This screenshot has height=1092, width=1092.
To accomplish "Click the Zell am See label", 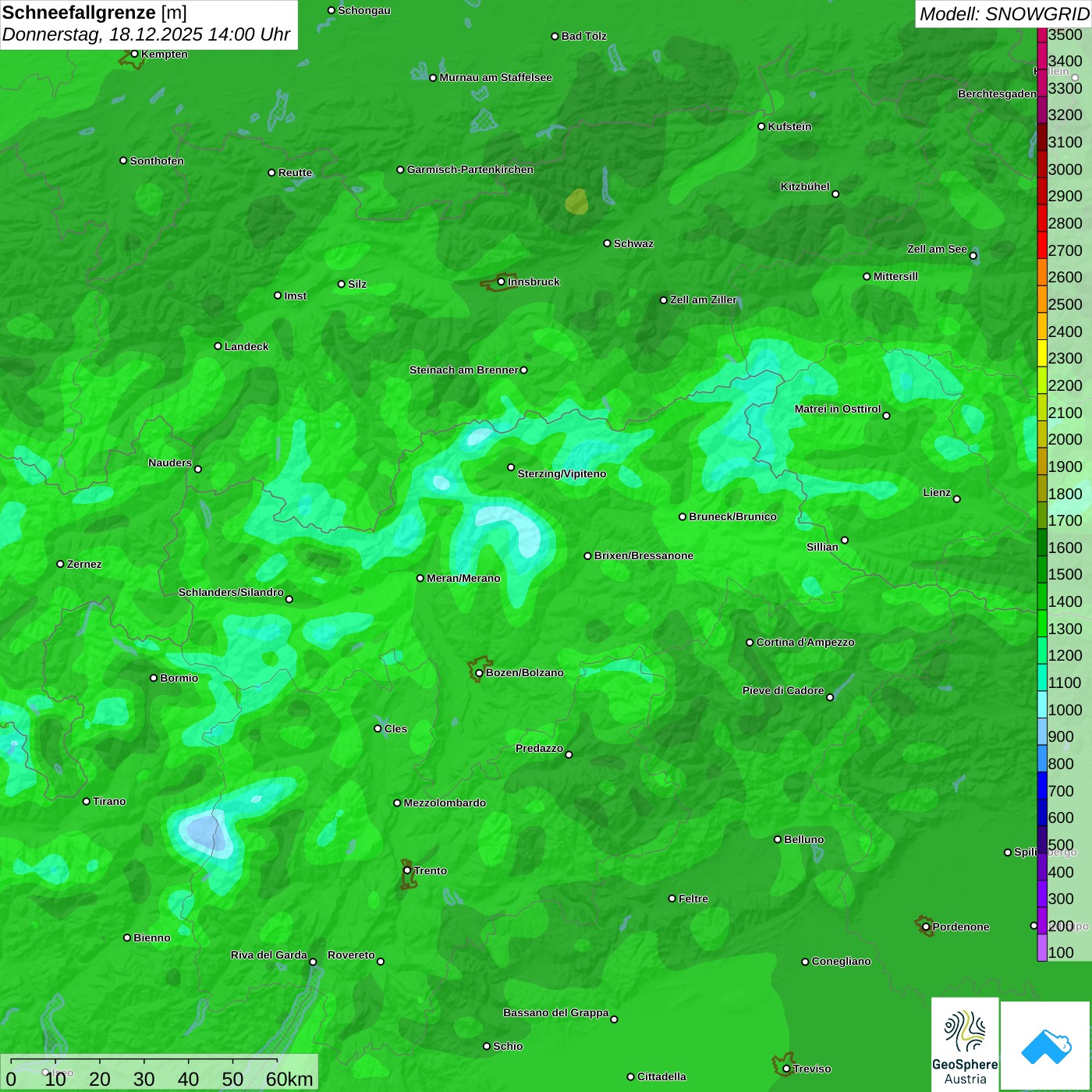I will pos(937,249).
